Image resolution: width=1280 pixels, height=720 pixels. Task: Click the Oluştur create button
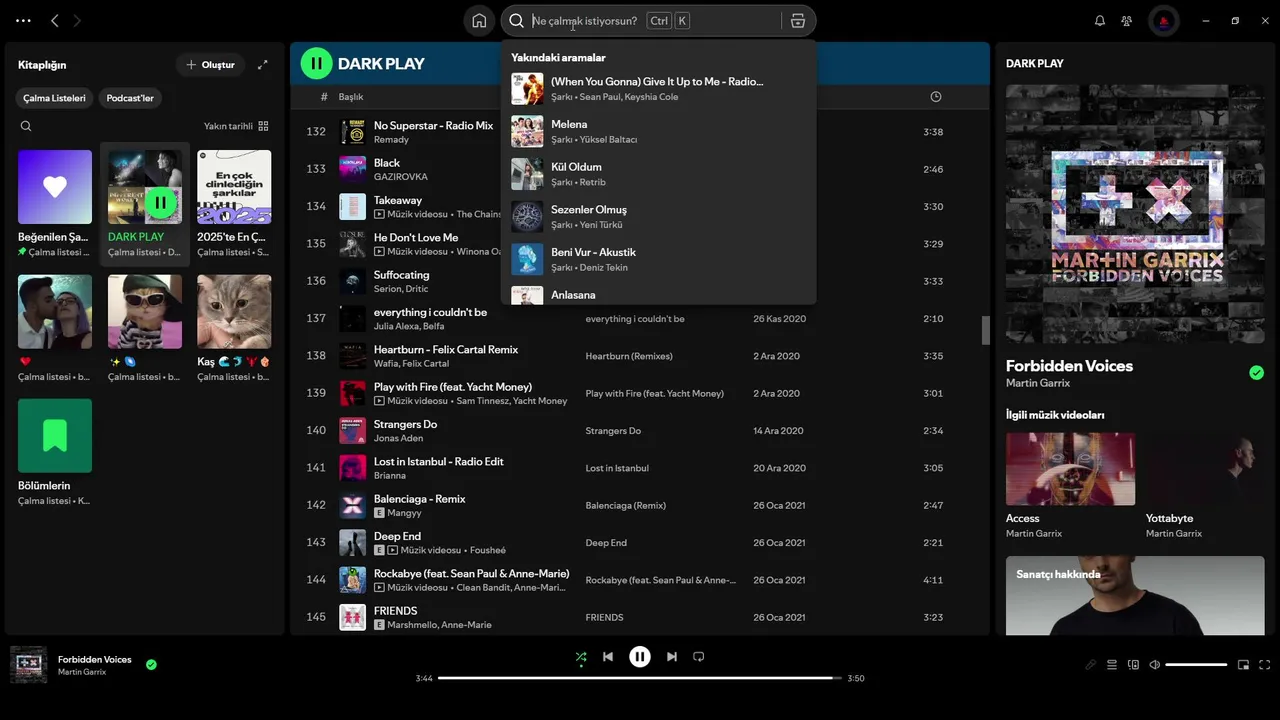(210, 65)
